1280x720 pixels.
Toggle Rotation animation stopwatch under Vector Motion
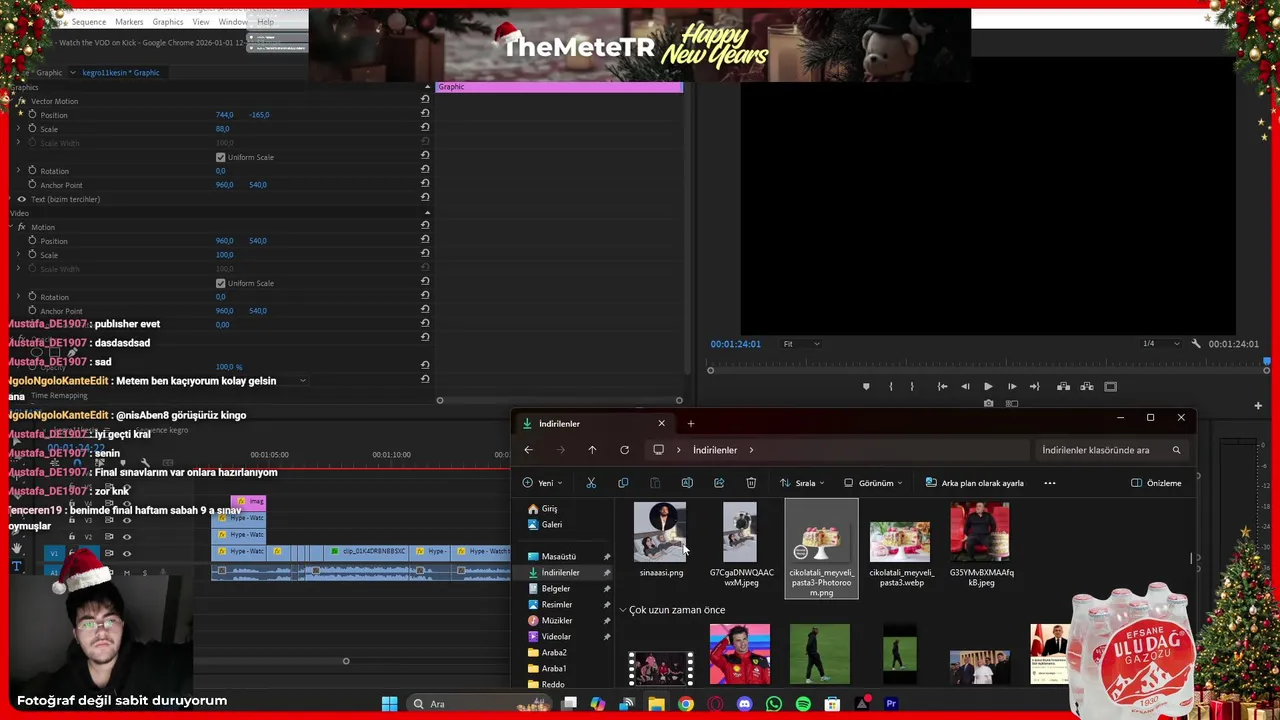pos(32,171)
